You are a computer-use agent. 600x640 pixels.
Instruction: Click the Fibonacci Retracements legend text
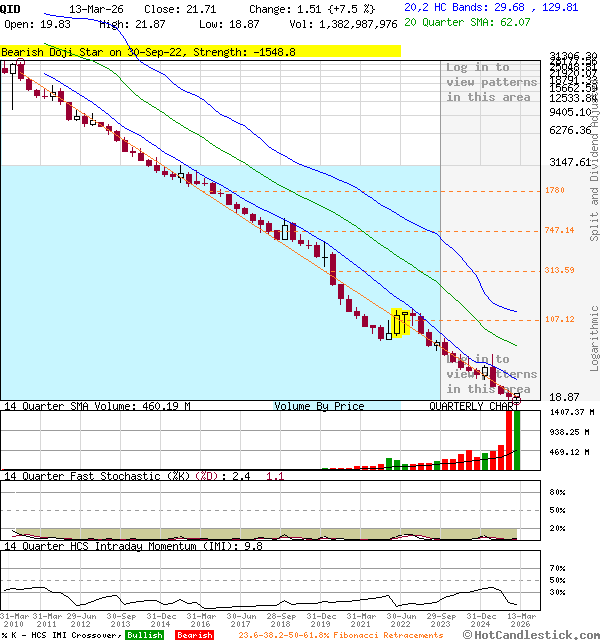340,635
